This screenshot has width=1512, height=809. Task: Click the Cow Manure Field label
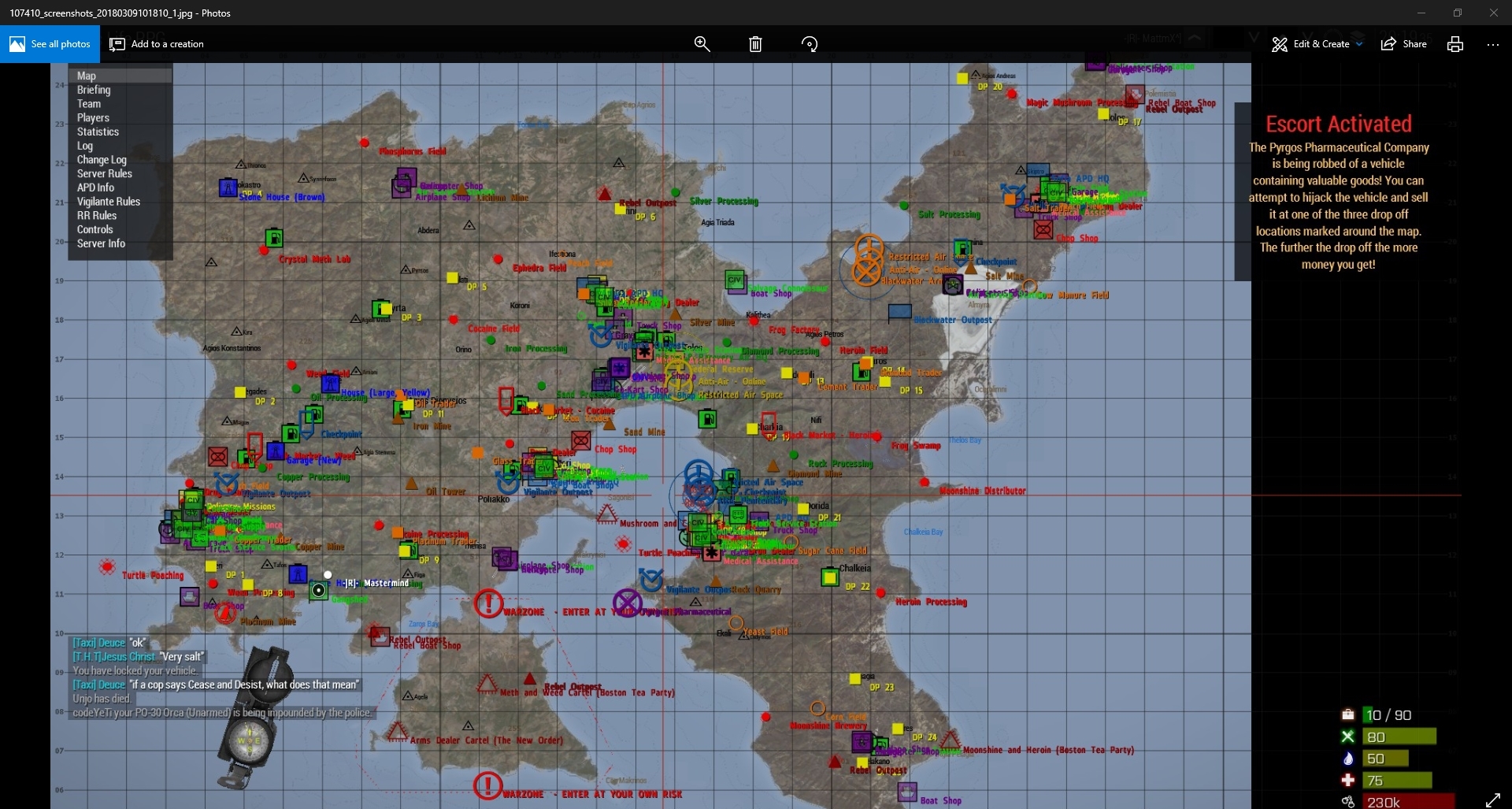1073,295
